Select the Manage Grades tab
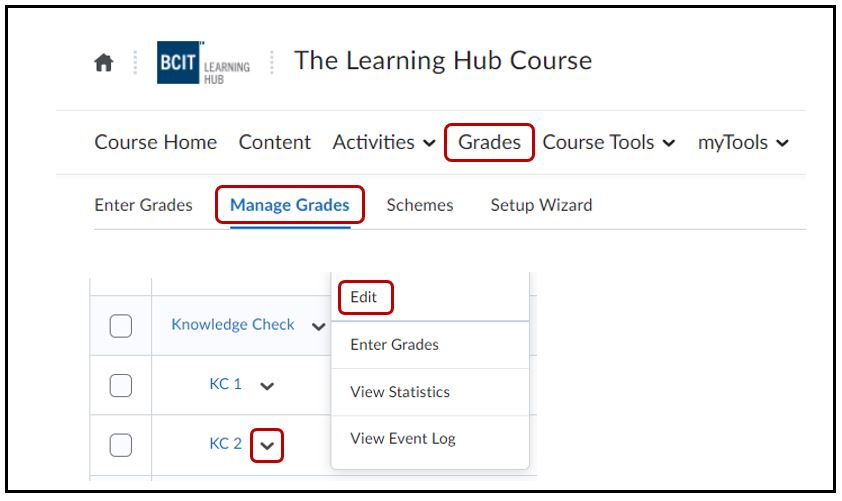 (x=289, y=205)
